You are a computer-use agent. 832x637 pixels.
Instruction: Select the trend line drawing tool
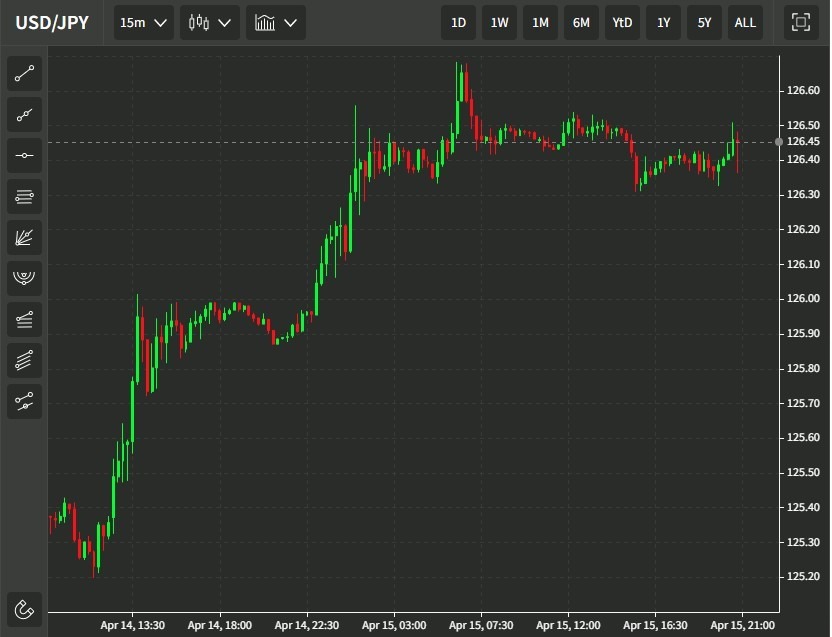click(x=24, y=73)
